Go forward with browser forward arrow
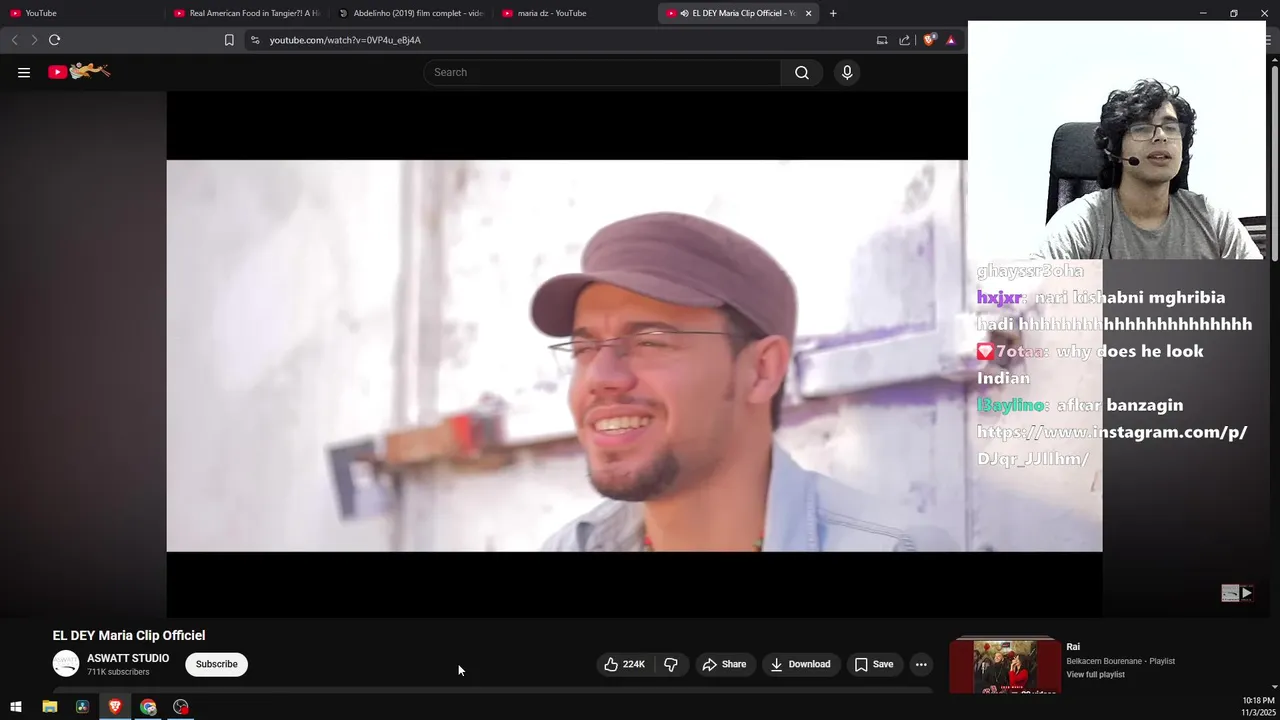 point(34,40)
